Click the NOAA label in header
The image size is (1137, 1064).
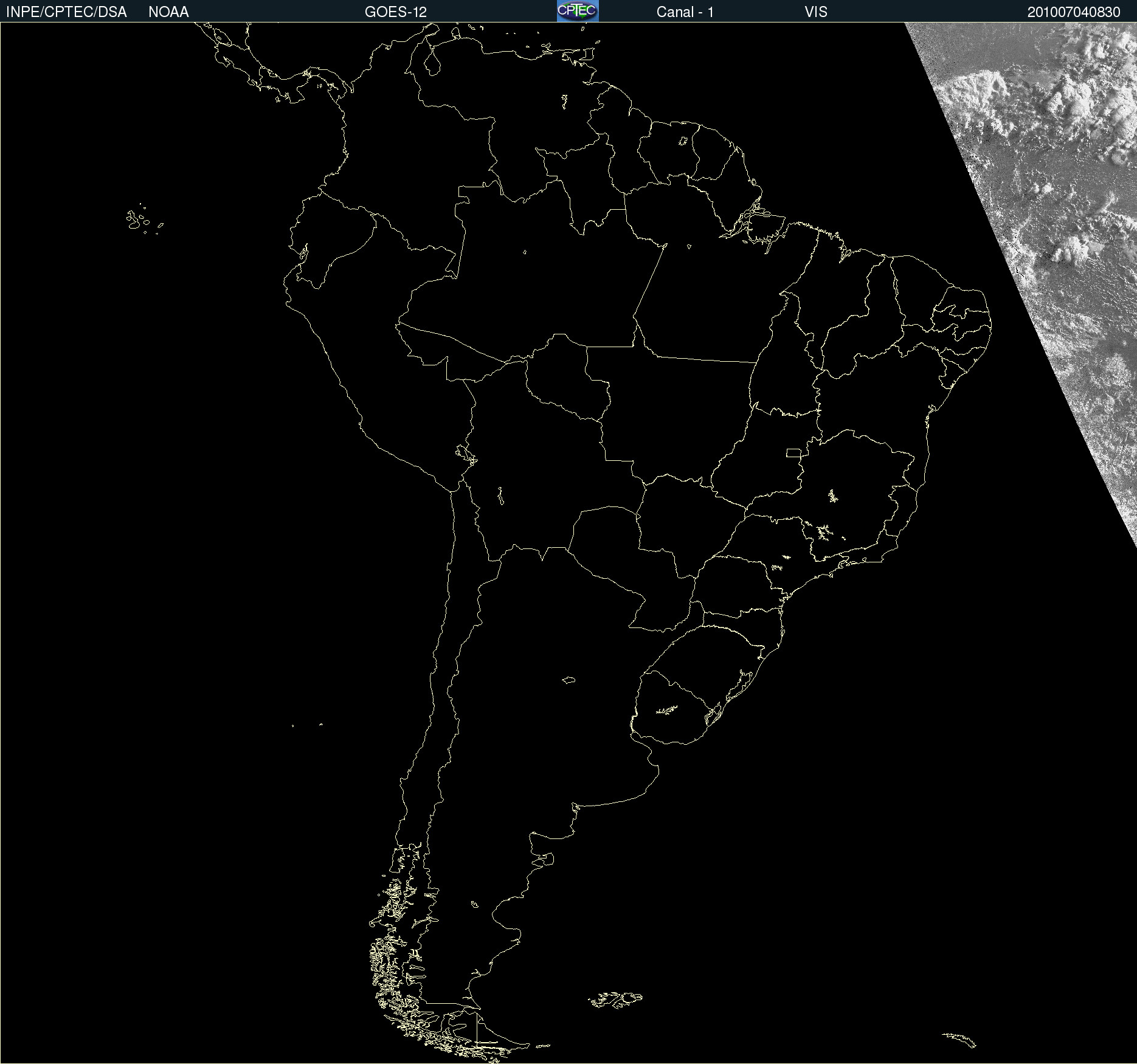(x=168, y=12)
